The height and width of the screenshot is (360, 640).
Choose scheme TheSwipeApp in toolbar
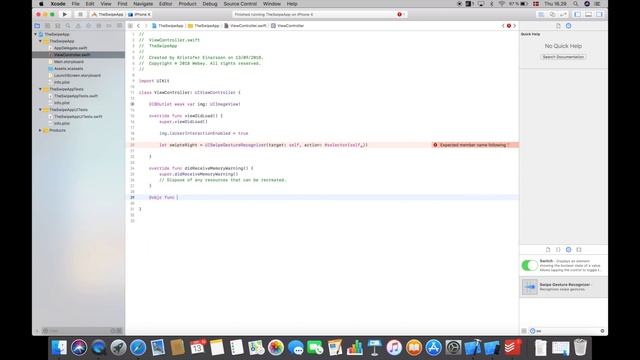[x=107, y=14]
